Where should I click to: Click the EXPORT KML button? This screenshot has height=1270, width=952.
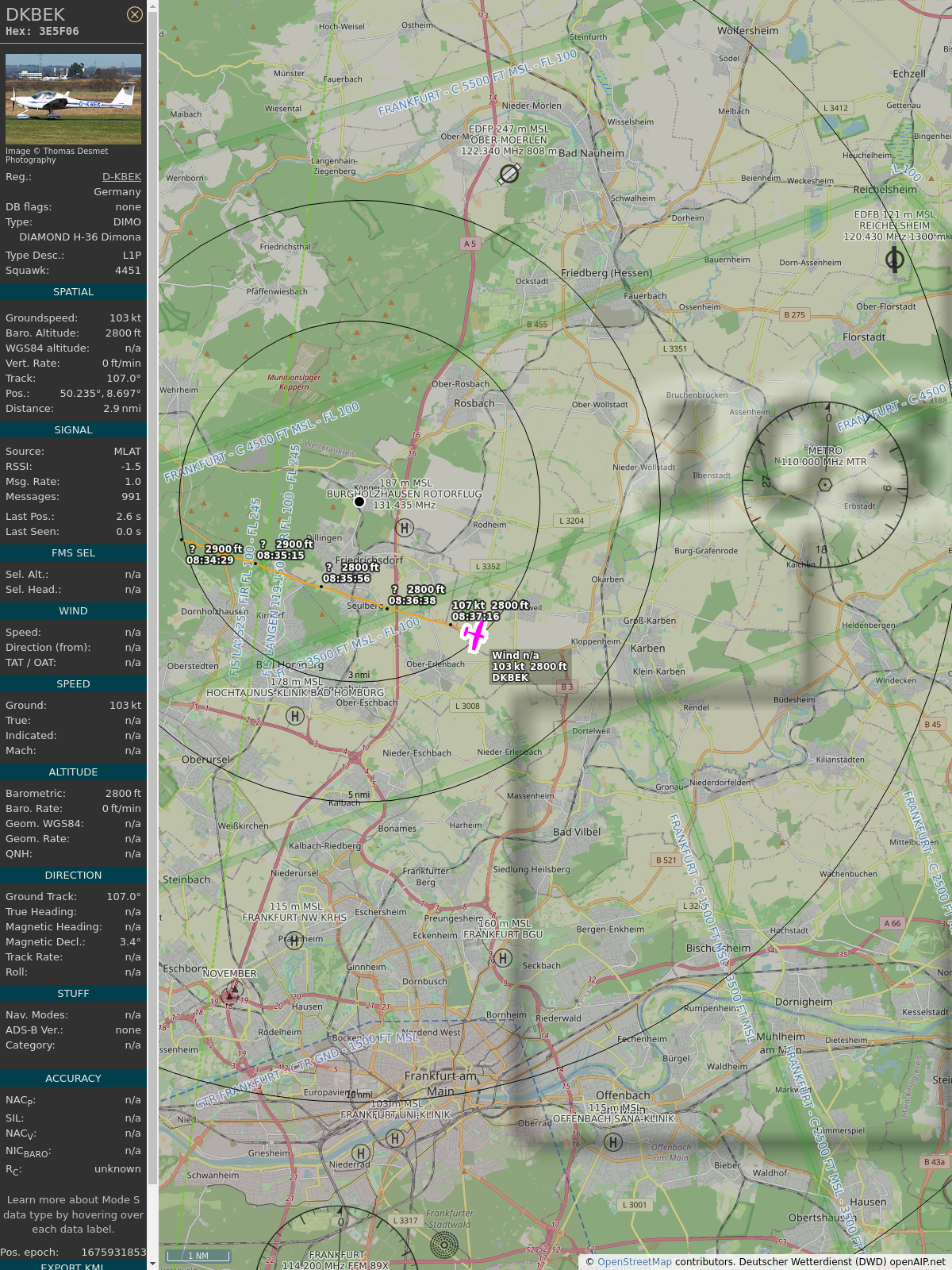click(72, 1266)
